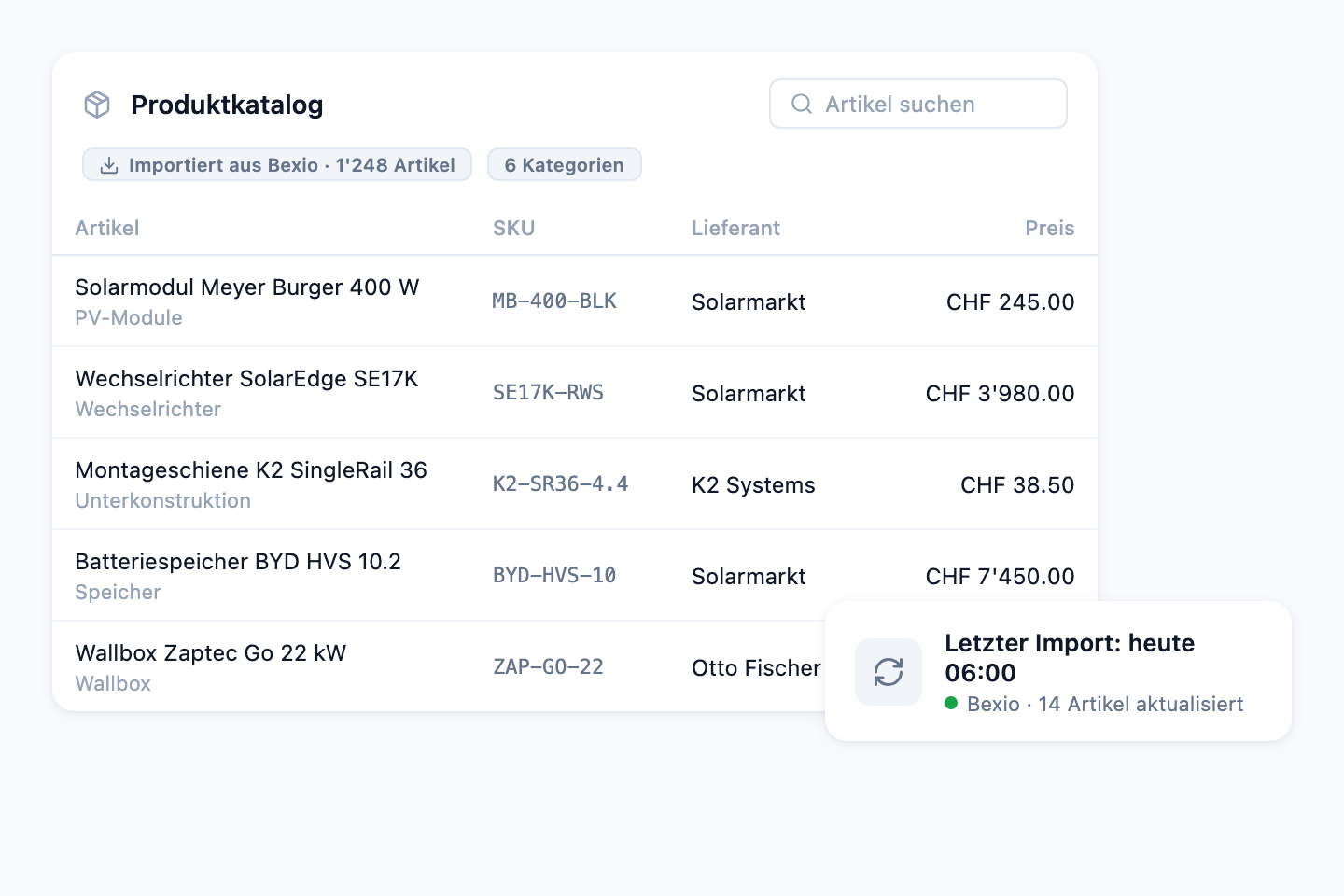Click the Importiert aus Bexio badge
Image resolution: width=1344 pixels, height=896 pixels.
(x=277, y=165)
